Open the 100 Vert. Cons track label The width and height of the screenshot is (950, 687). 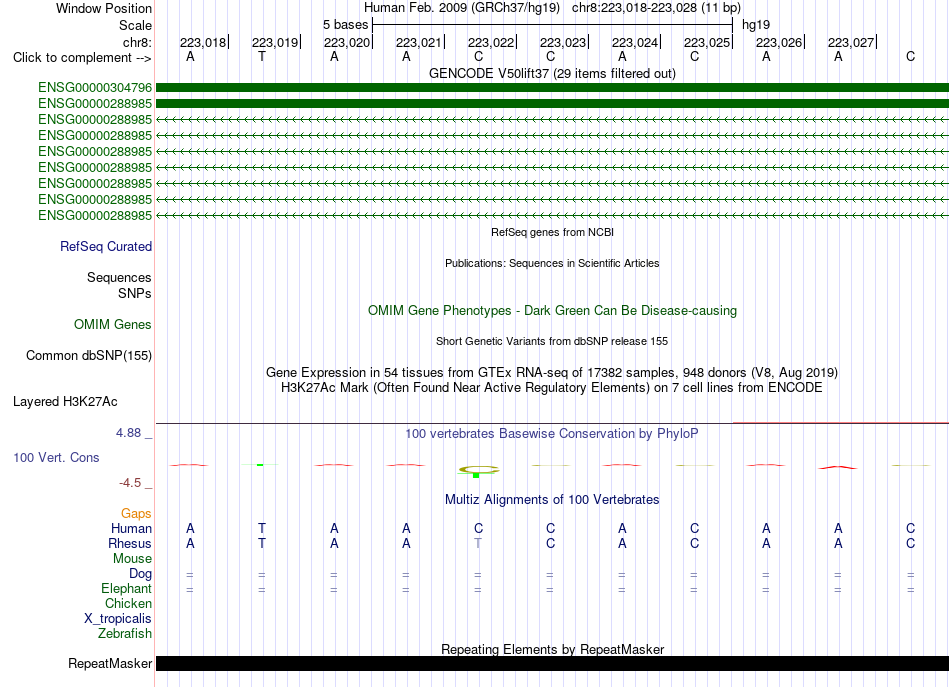click(x=56, y=458)
